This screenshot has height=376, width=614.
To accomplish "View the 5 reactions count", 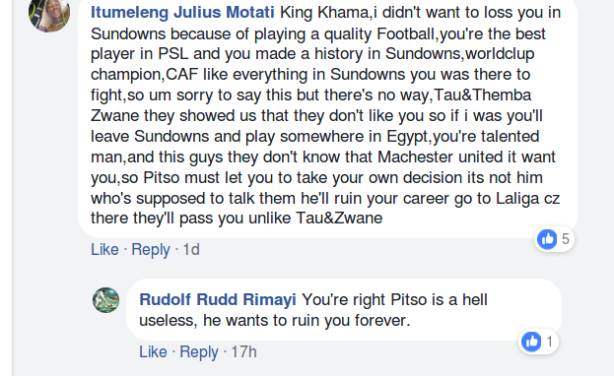I will (565, 239).
